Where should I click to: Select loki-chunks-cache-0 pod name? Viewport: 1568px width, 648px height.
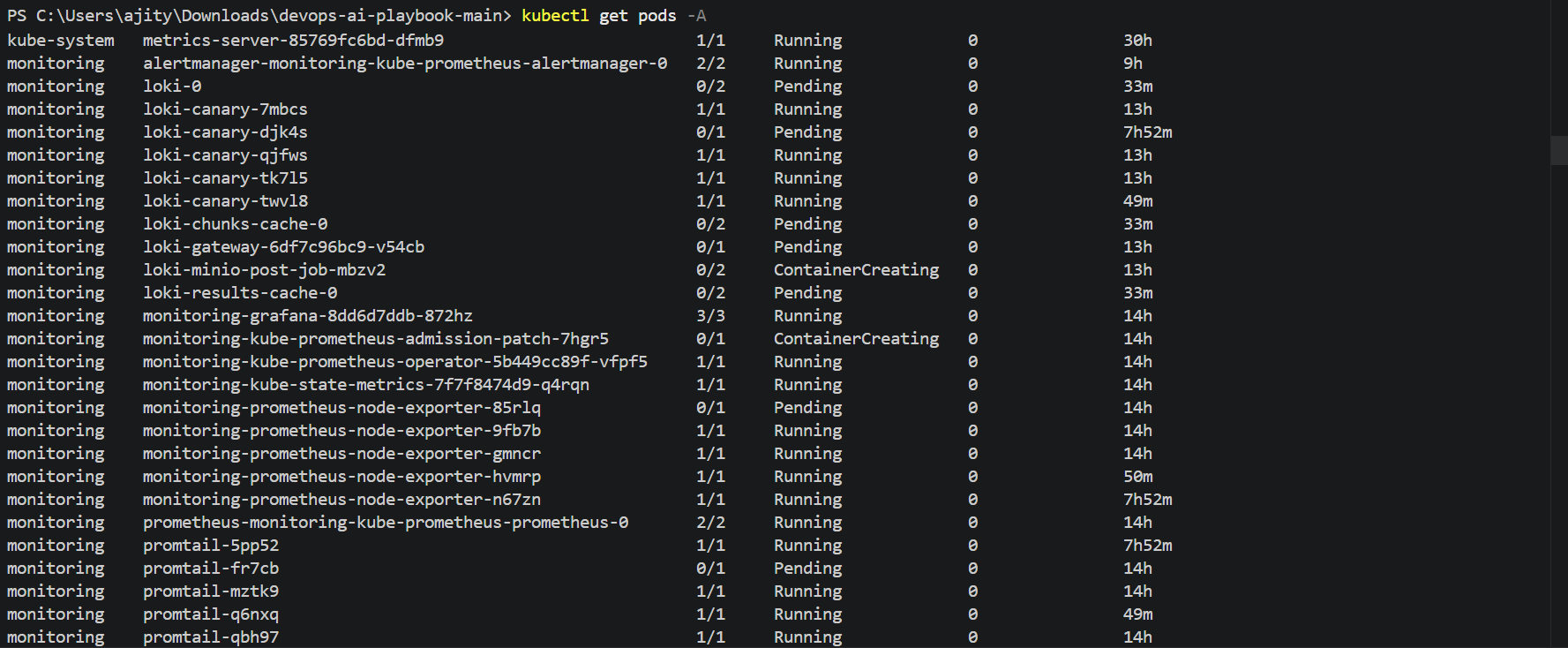coord(235,224)
